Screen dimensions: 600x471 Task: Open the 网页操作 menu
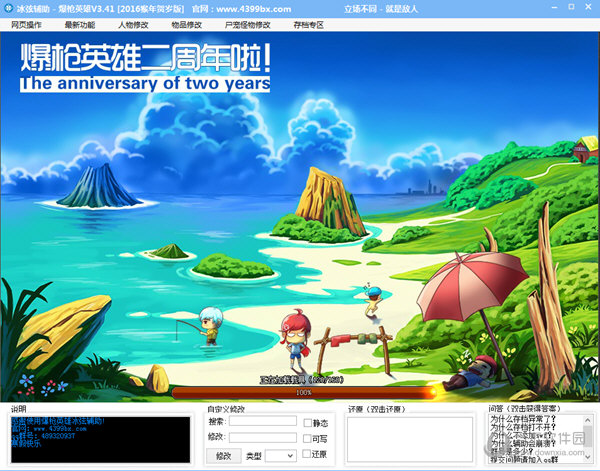point(26,25)
